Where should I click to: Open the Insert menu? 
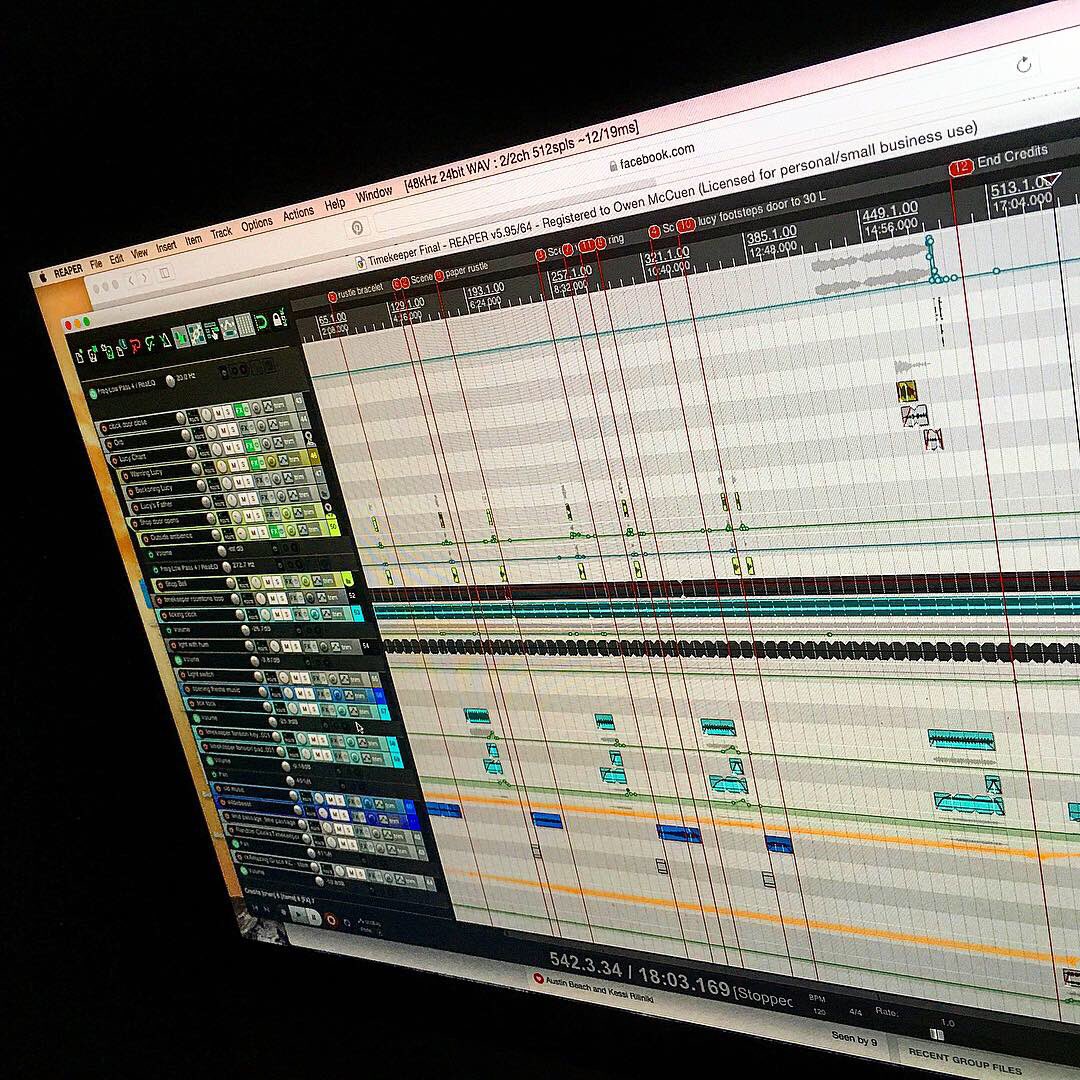[x=166, y=247]
